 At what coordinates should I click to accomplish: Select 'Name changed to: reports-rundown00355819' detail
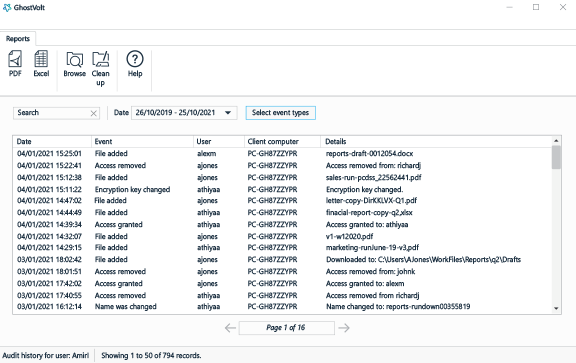click(398, 307)
